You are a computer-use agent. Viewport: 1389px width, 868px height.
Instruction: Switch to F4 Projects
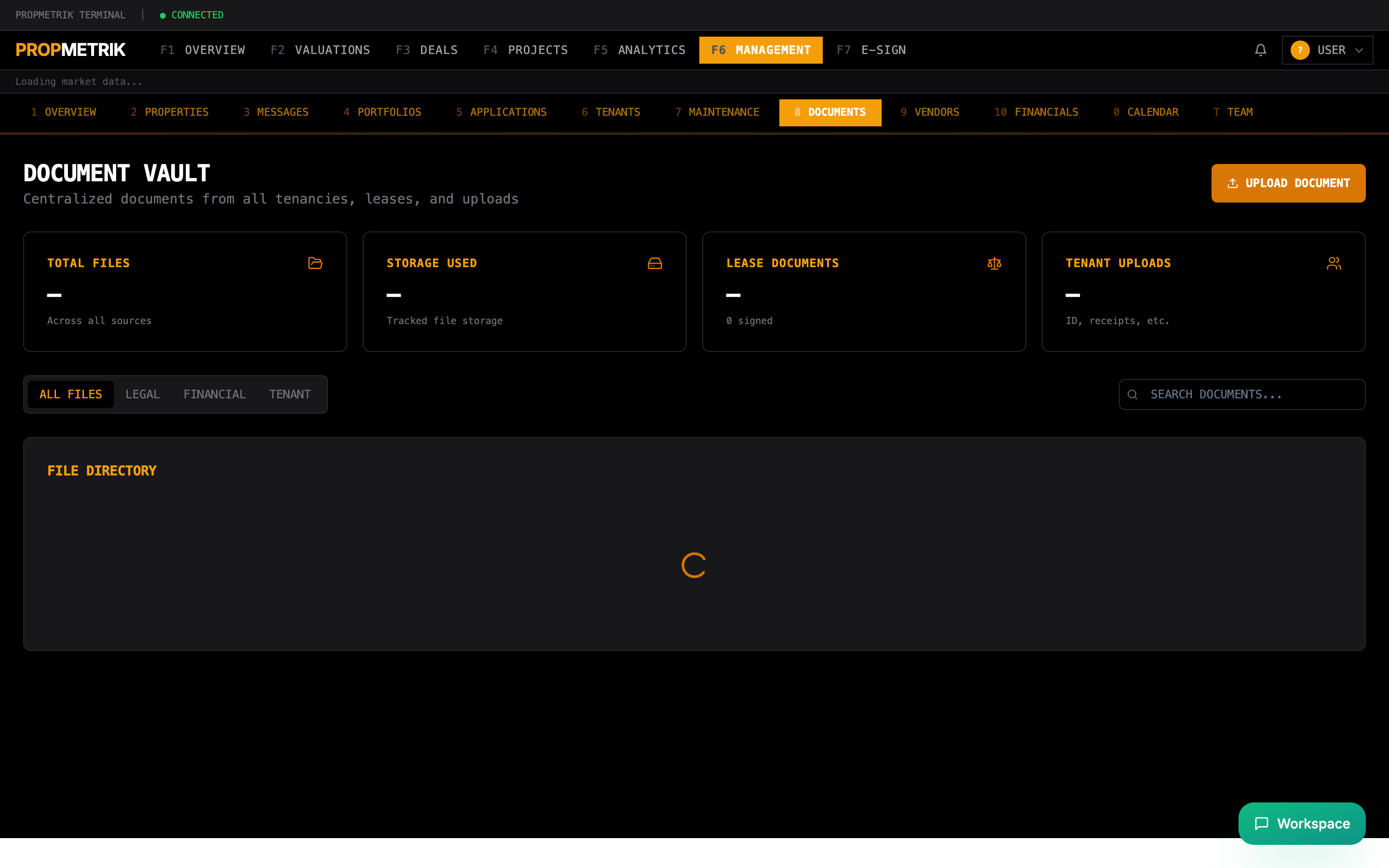click(x=525, y=50)
